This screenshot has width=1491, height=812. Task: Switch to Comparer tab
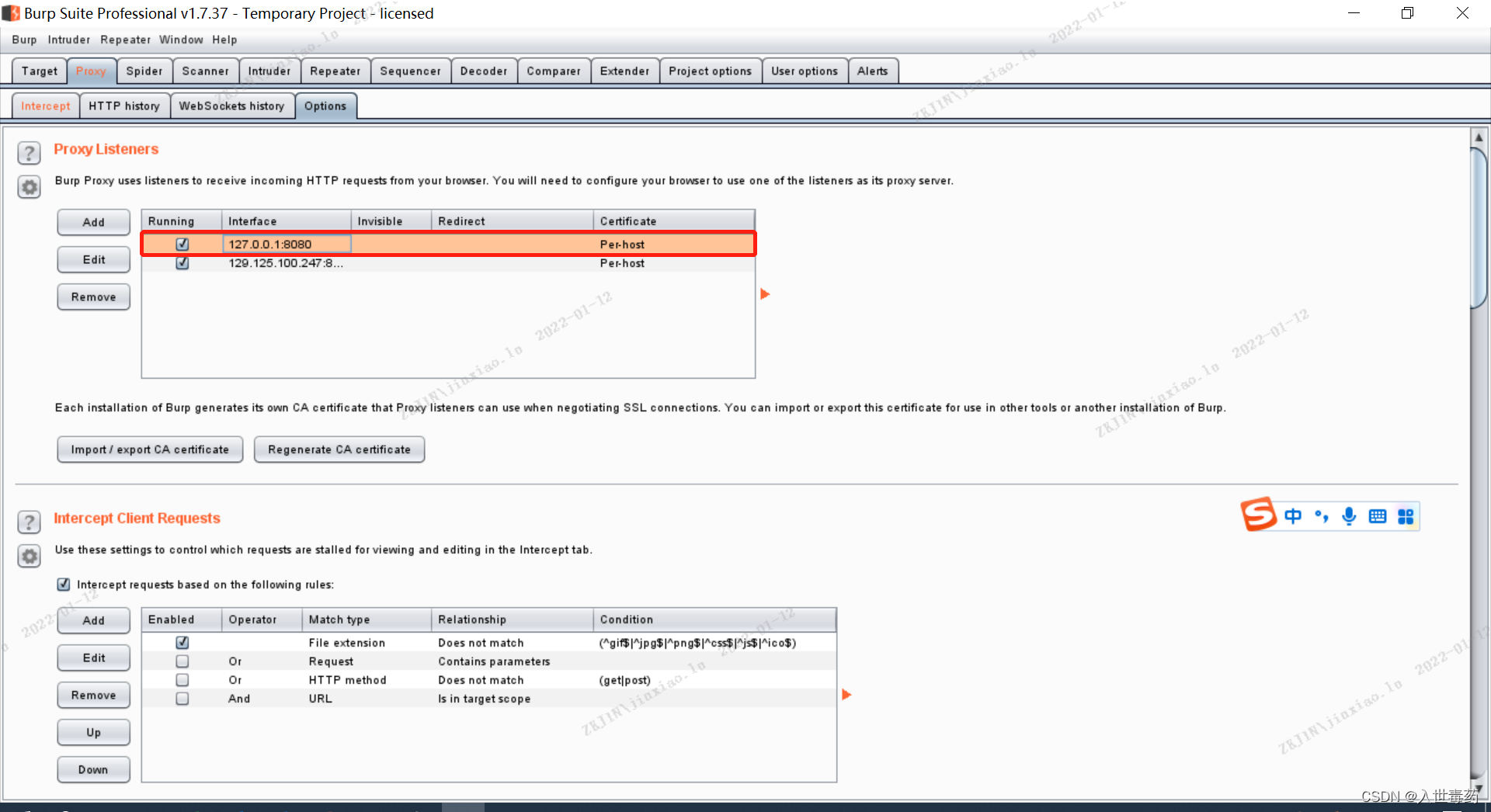(554, 71)
